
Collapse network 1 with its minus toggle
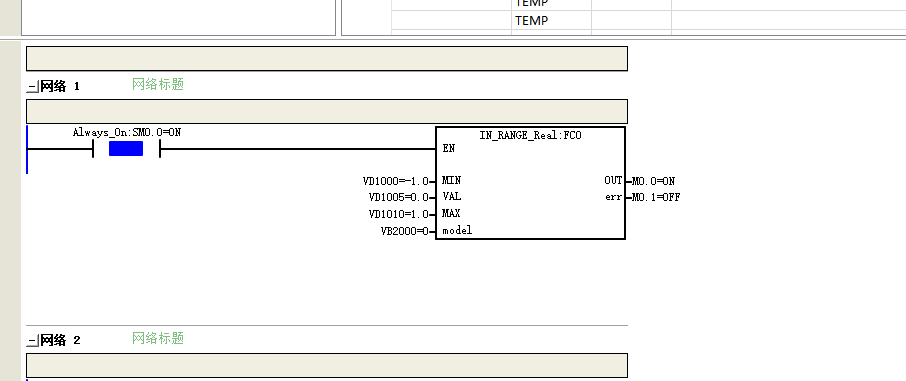click(x=32, y=87)
